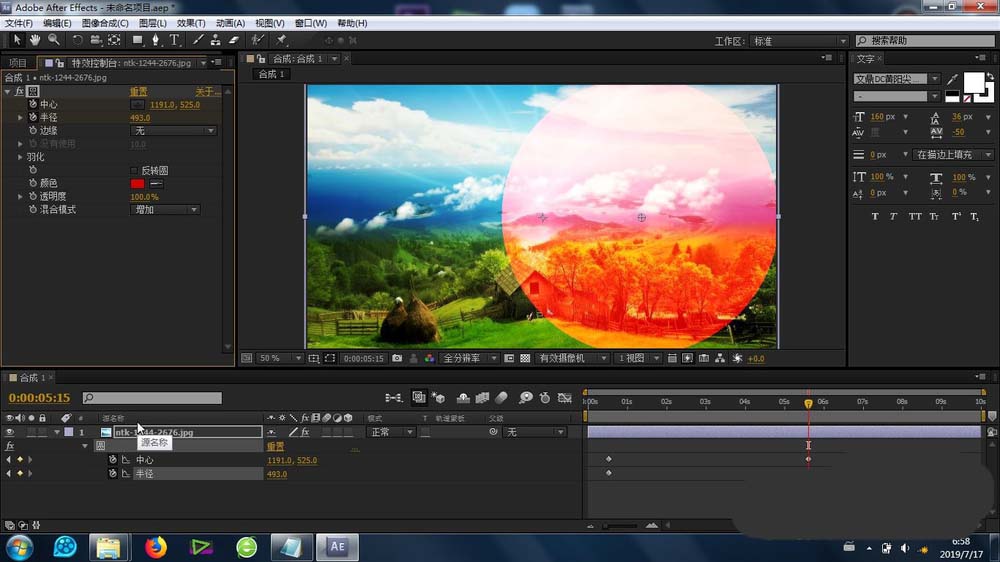Viewport: 1000px width, 562px height.
Task: Open the 效果(T) menu
Action: 191,23
